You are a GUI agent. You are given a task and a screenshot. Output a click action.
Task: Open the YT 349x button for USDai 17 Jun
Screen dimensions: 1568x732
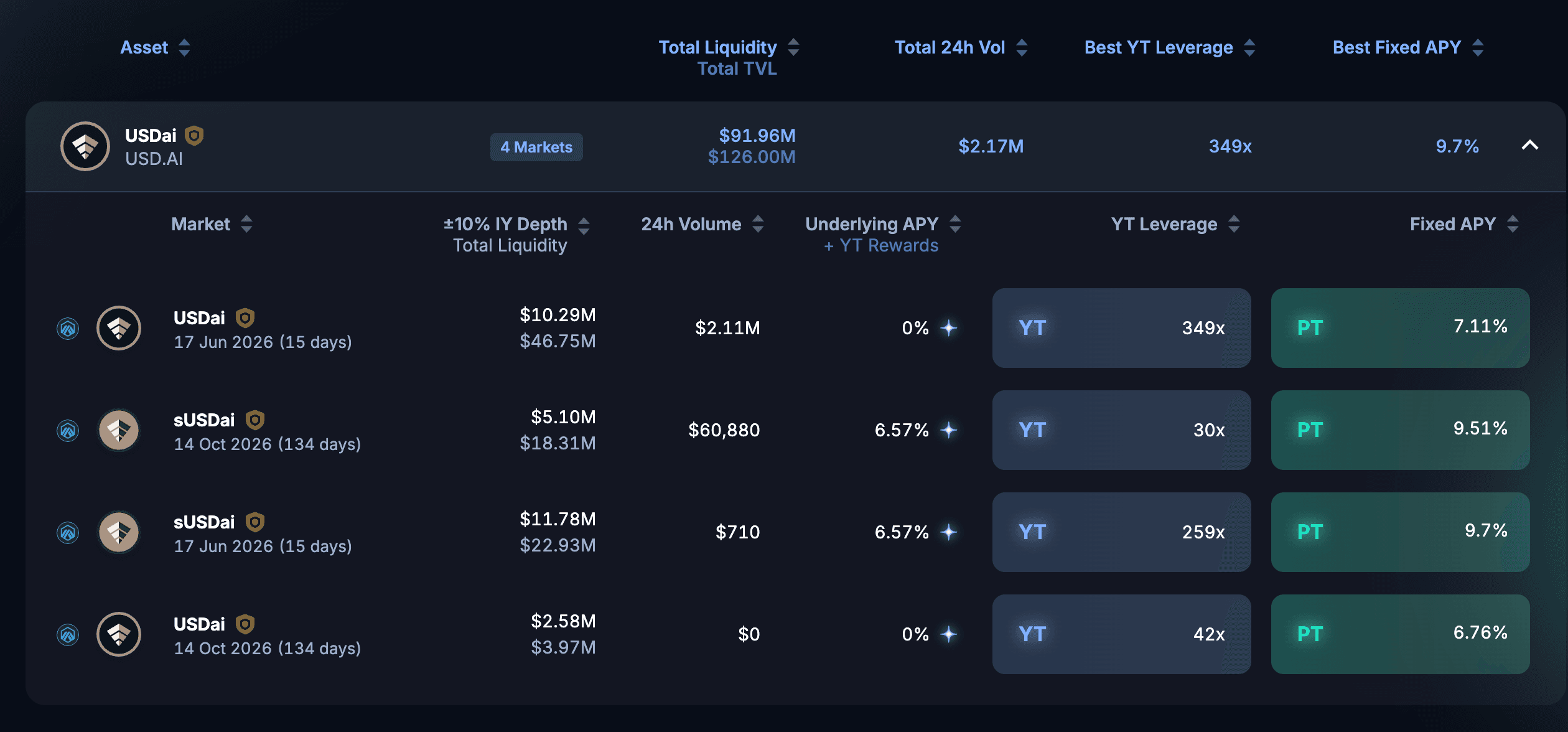pos(1121,328)
